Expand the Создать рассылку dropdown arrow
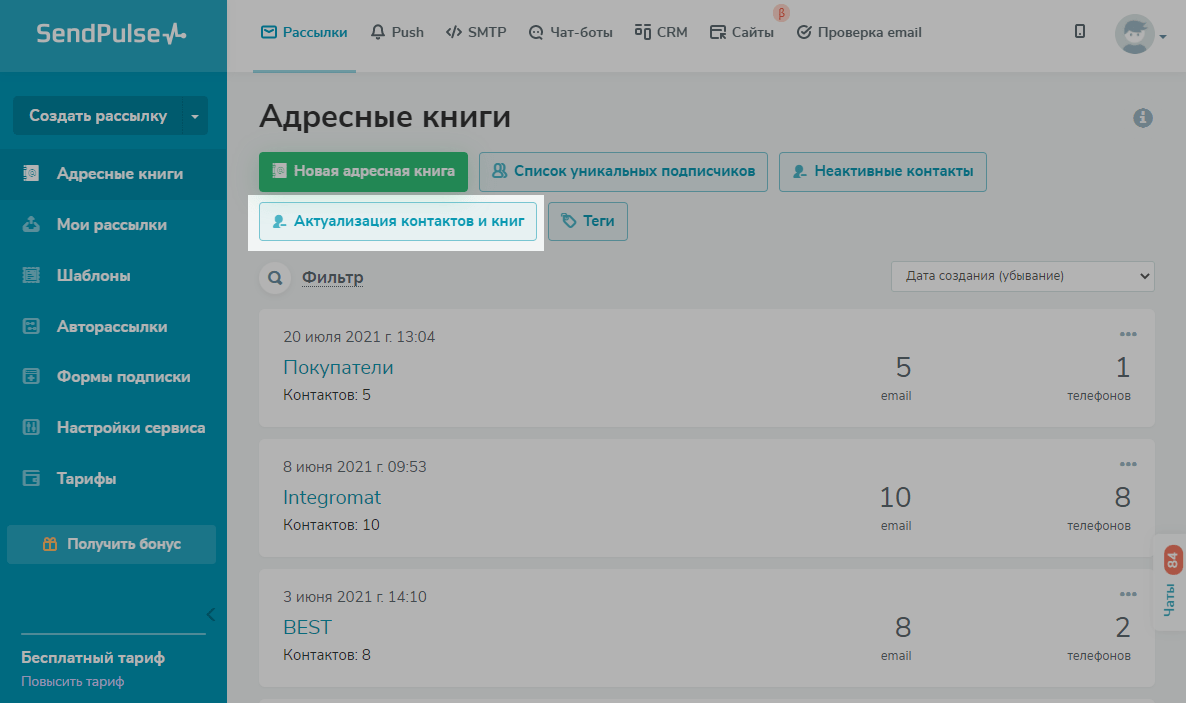The image size is (1186, 703). 195,116
